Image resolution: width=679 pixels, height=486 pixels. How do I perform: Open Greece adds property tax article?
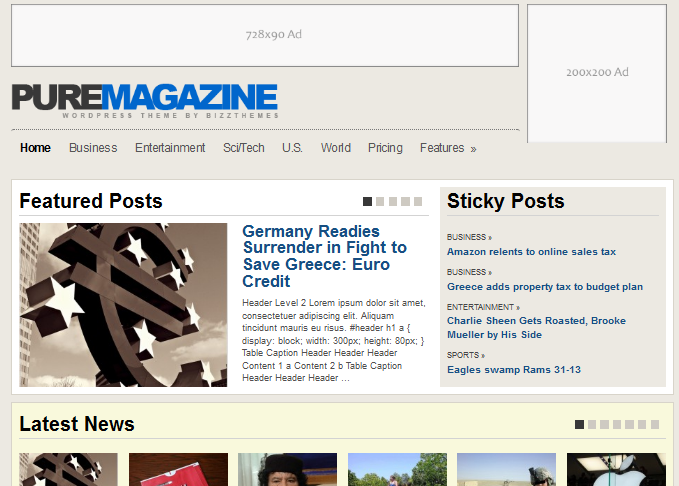click(x=545, y=287)
